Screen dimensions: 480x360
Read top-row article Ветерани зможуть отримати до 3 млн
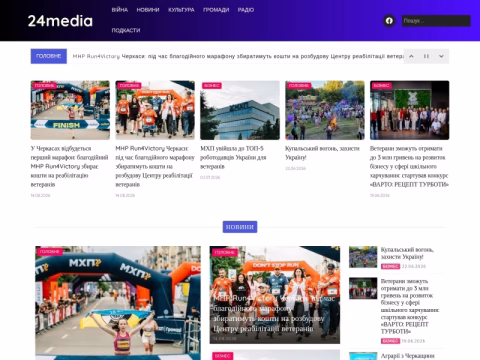(x=409, y=166)
